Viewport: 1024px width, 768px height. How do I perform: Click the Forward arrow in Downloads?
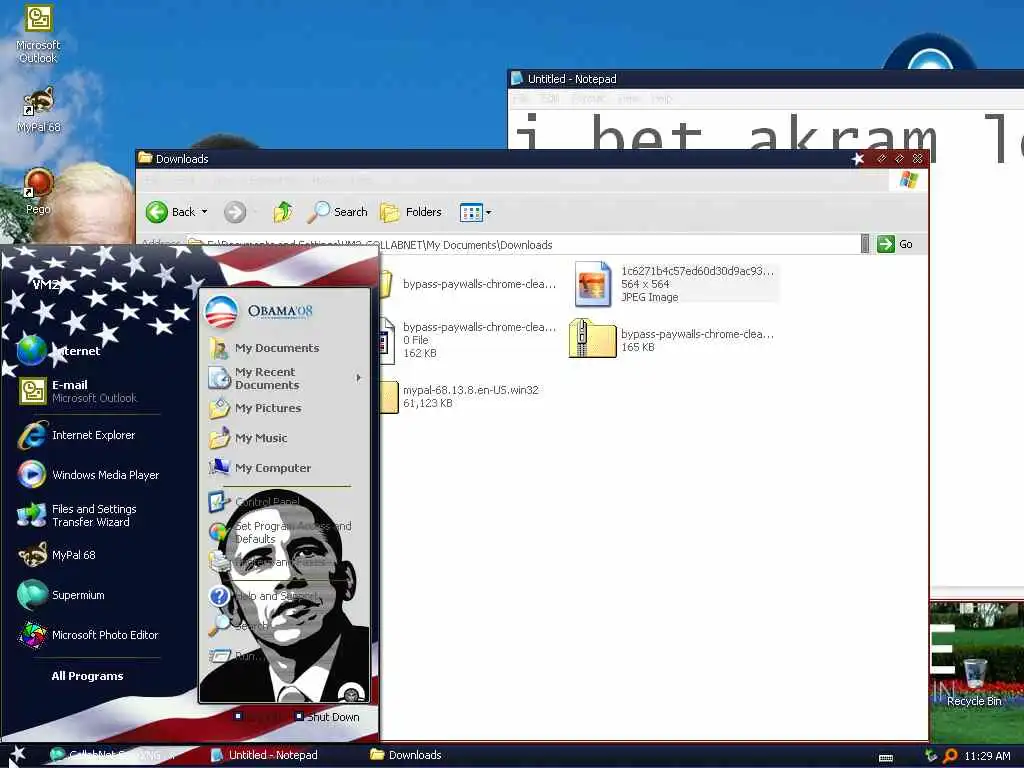click(235, 212)
